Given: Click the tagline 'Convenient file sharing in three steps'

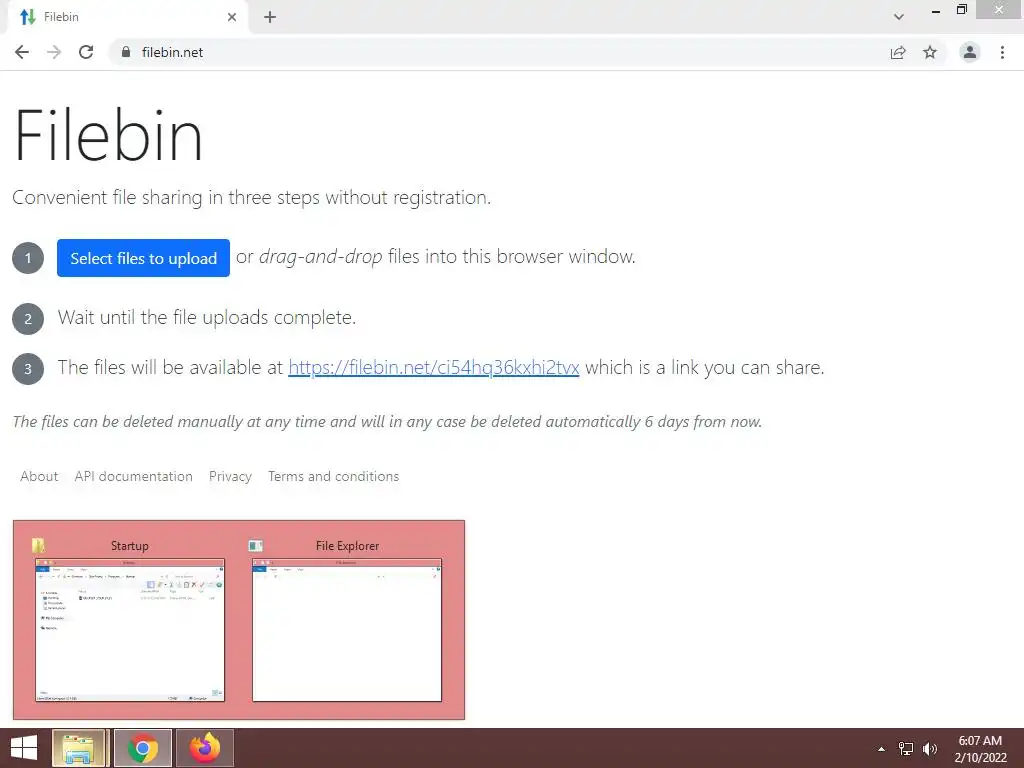Looking at the screenshot, I should pos(251,197).
